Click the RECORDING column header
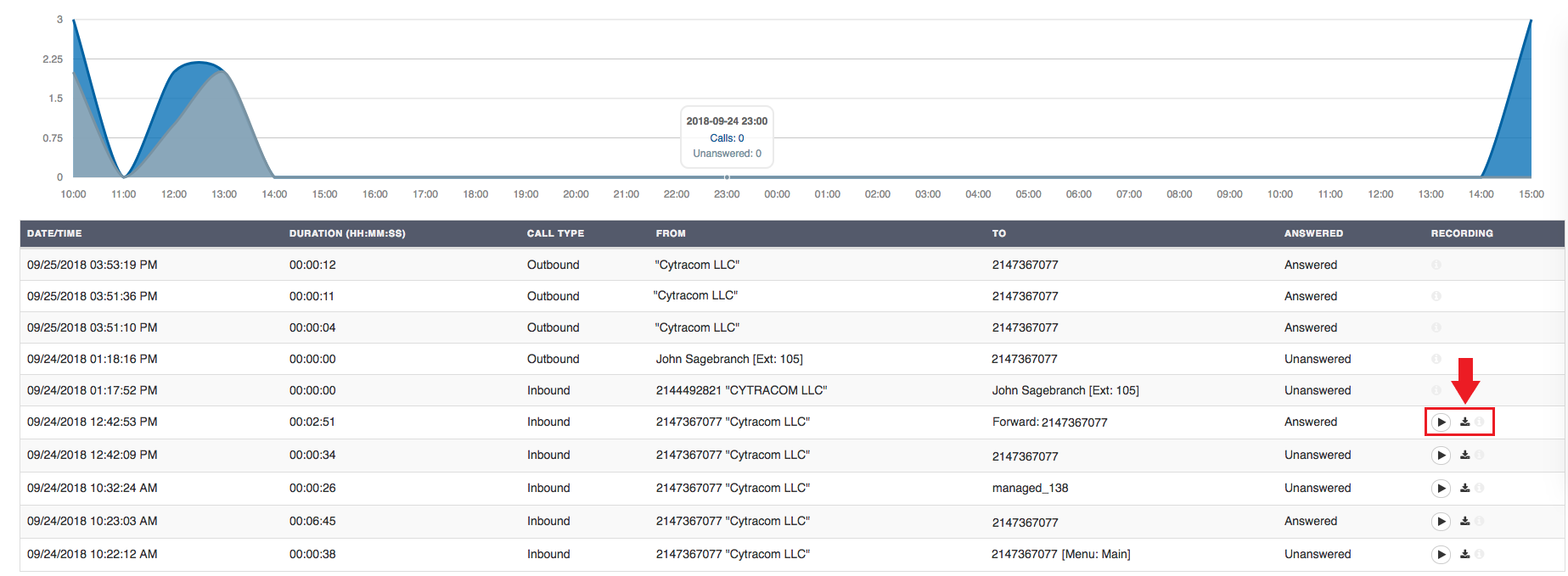 [x=1462, y=233]
